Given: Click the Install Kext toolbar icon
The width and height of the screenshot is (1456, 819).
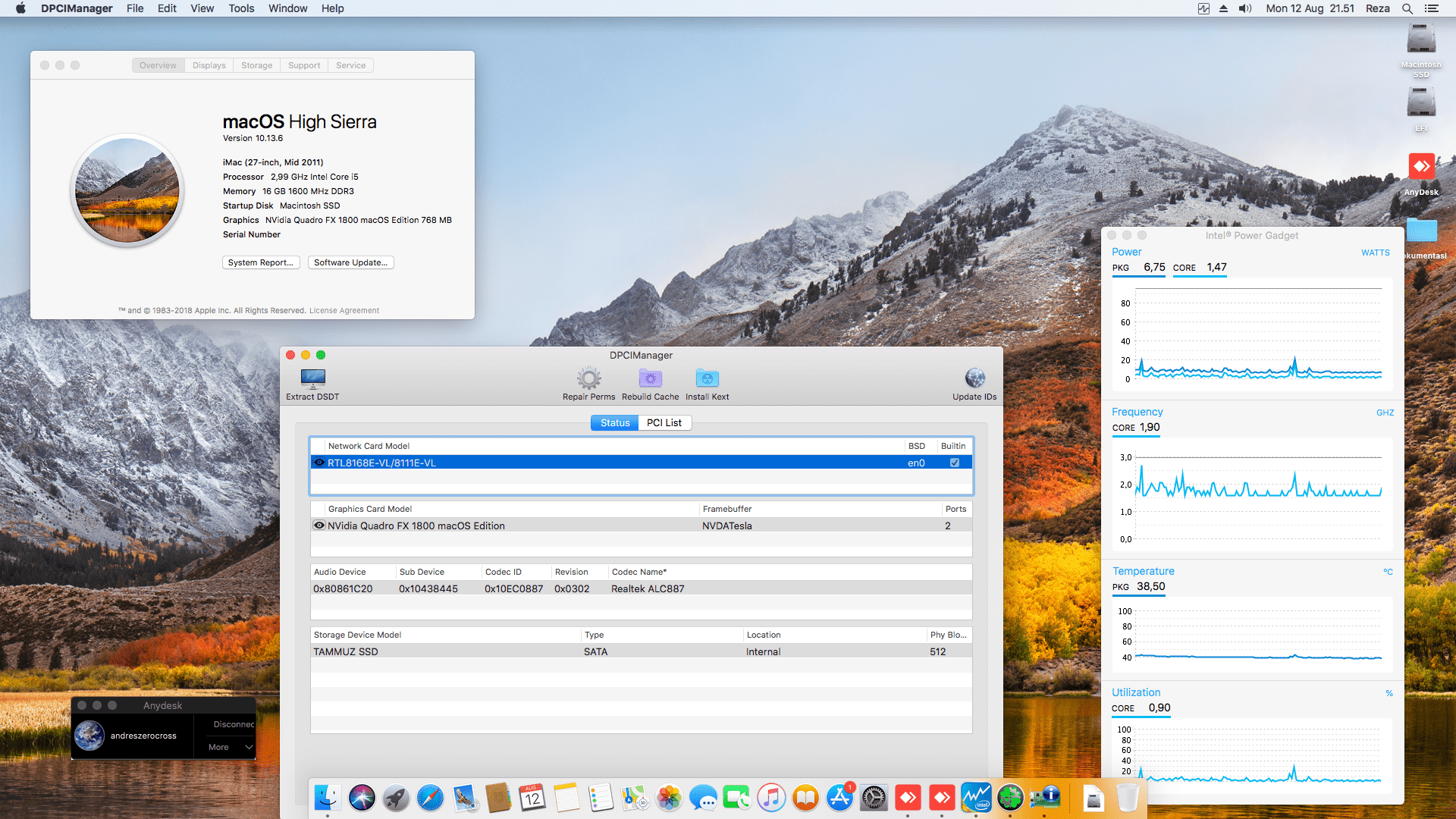Looking at the screenshot, I should click(707, 378).
